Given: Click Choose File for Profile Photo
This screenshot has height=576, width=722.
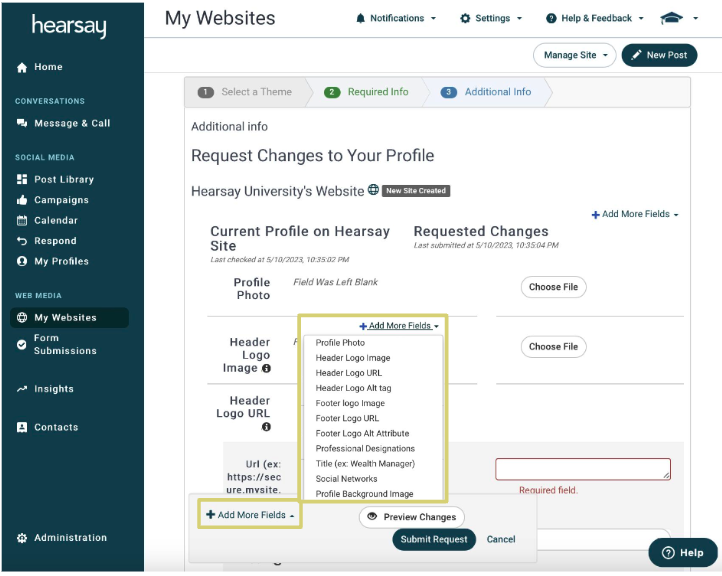Looking at the screenshot, I should pyautogui.click(x=553, y=287).
